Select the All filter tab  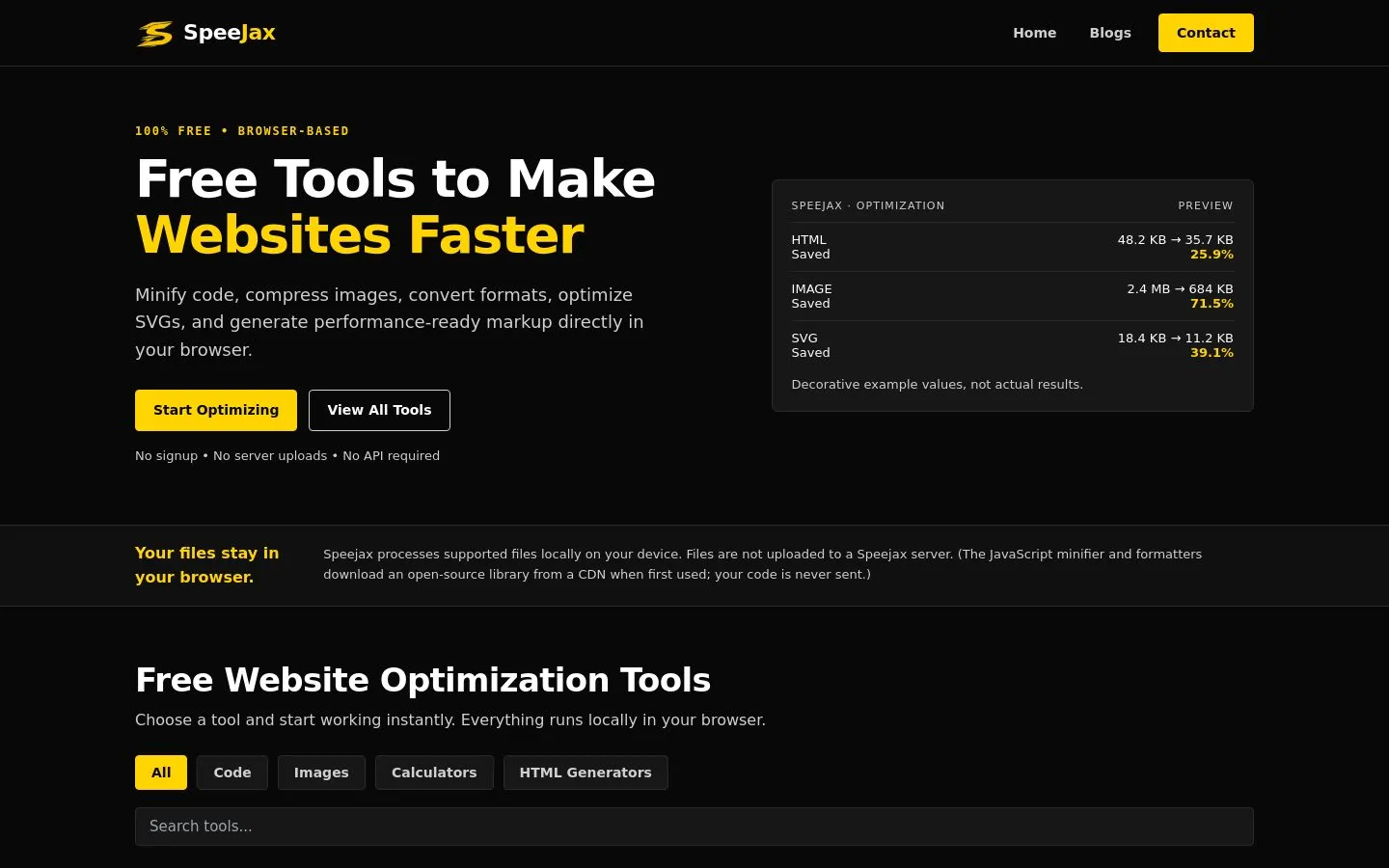coord(161,773)
